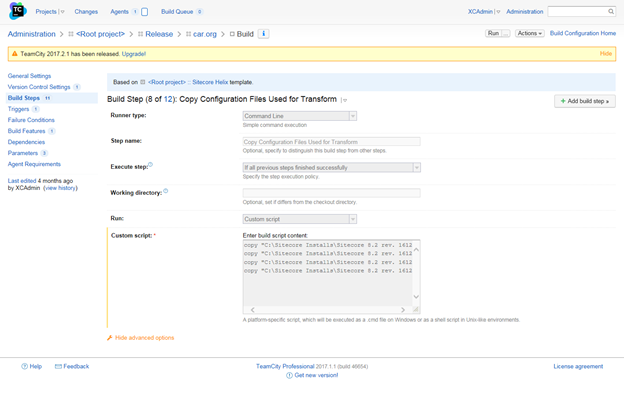Click the Get new version info icon
Viewport: 624px width, 397px height.
tap(289, 376)
